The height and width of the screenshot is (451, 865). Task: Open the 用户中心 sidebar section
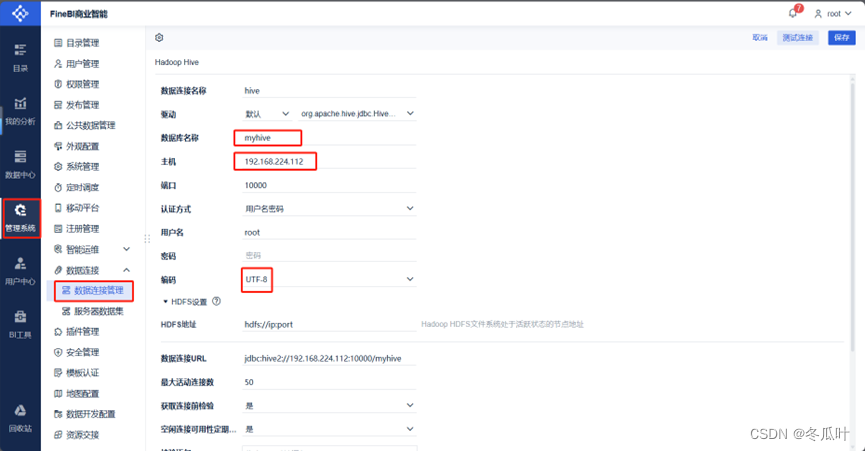(20, 271)
